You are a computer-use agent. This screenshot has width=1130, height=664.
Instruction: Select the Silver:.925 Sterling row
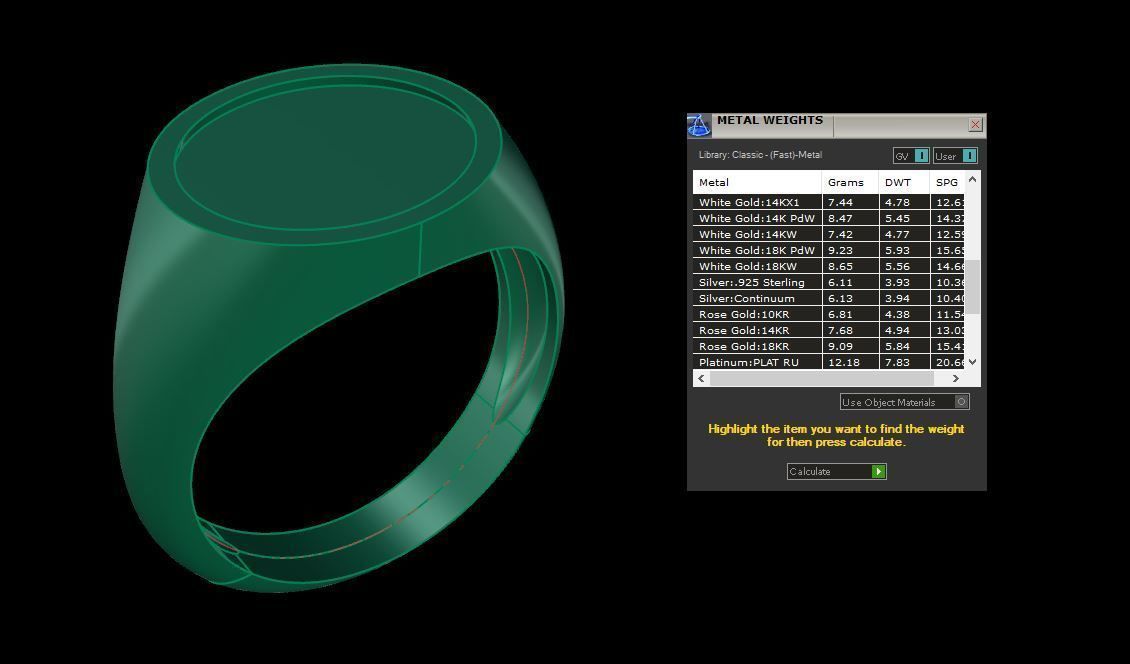point(829,282)
